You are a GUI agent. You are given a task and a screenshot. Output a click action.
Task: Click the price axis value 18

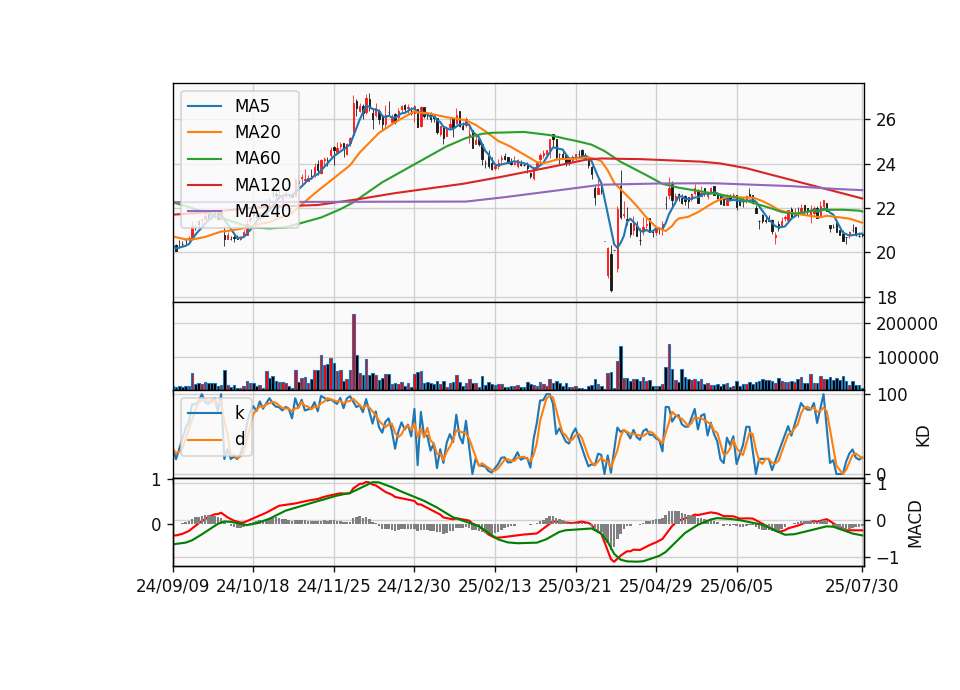[x=886, y=298]
